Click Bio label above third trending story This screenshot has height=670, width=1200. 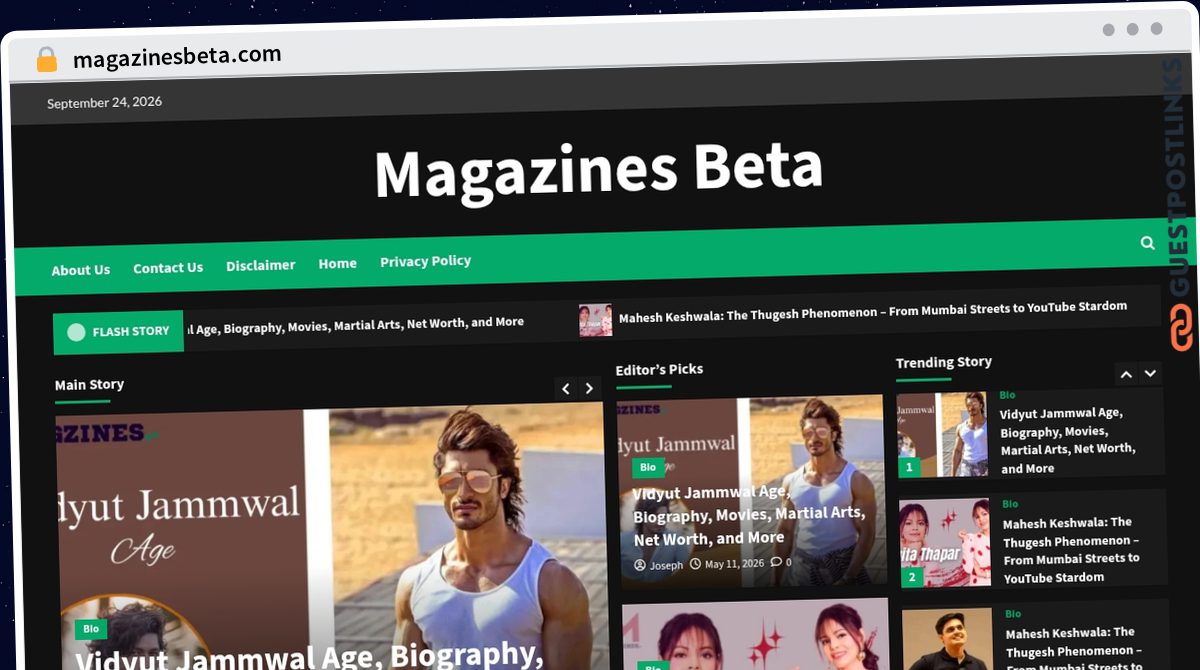point(1013,614)
